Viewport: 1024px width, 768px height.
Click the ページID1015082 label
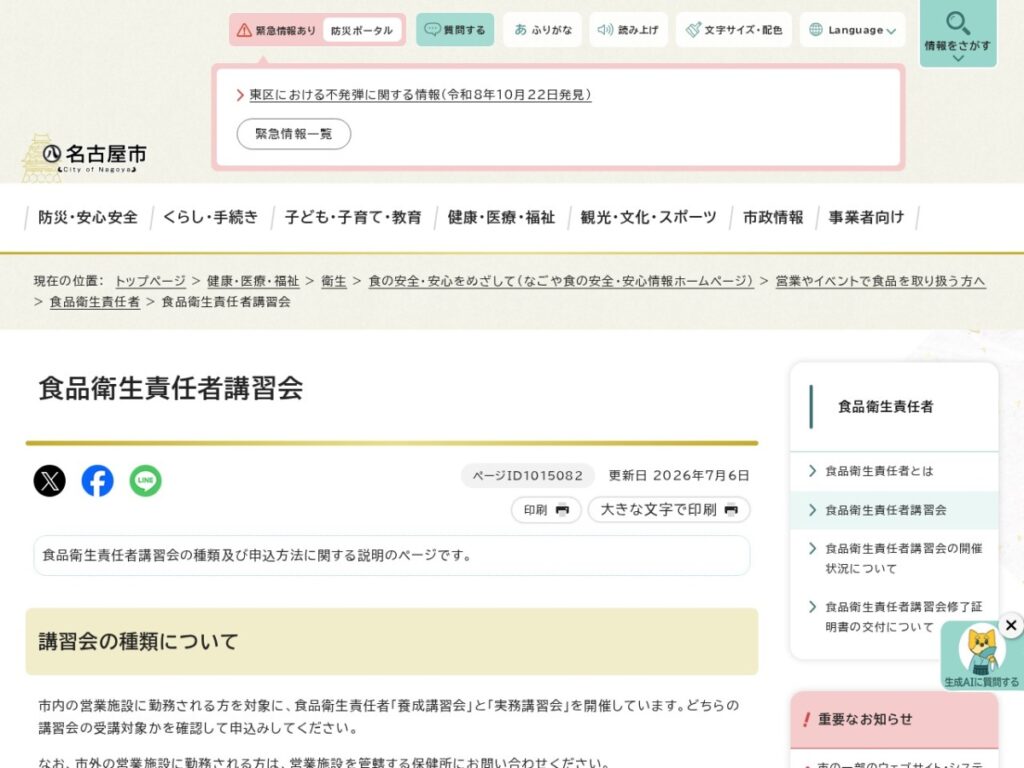(x=528, y=475)
